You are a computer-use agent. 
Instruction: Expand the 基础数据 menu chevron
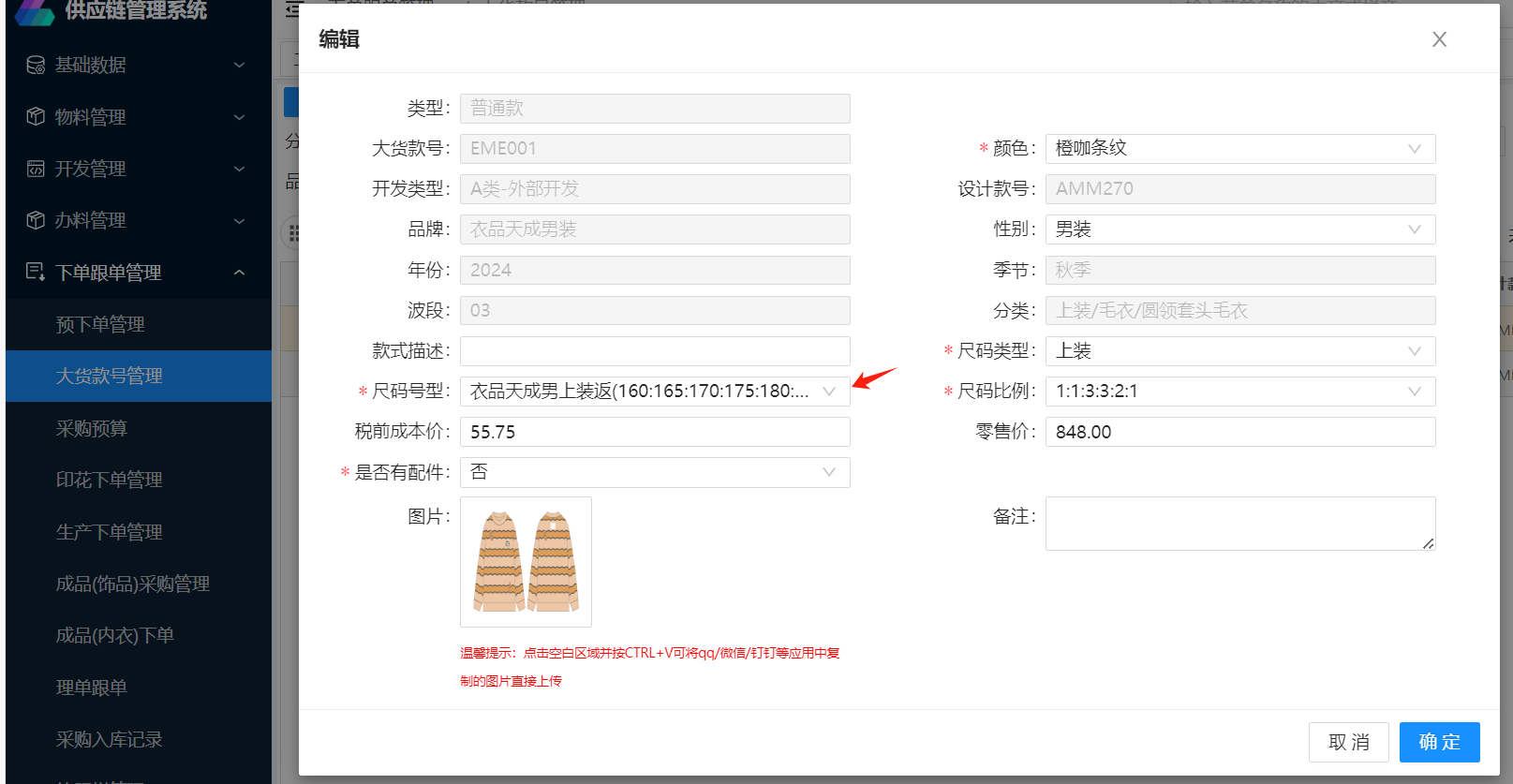239,65
